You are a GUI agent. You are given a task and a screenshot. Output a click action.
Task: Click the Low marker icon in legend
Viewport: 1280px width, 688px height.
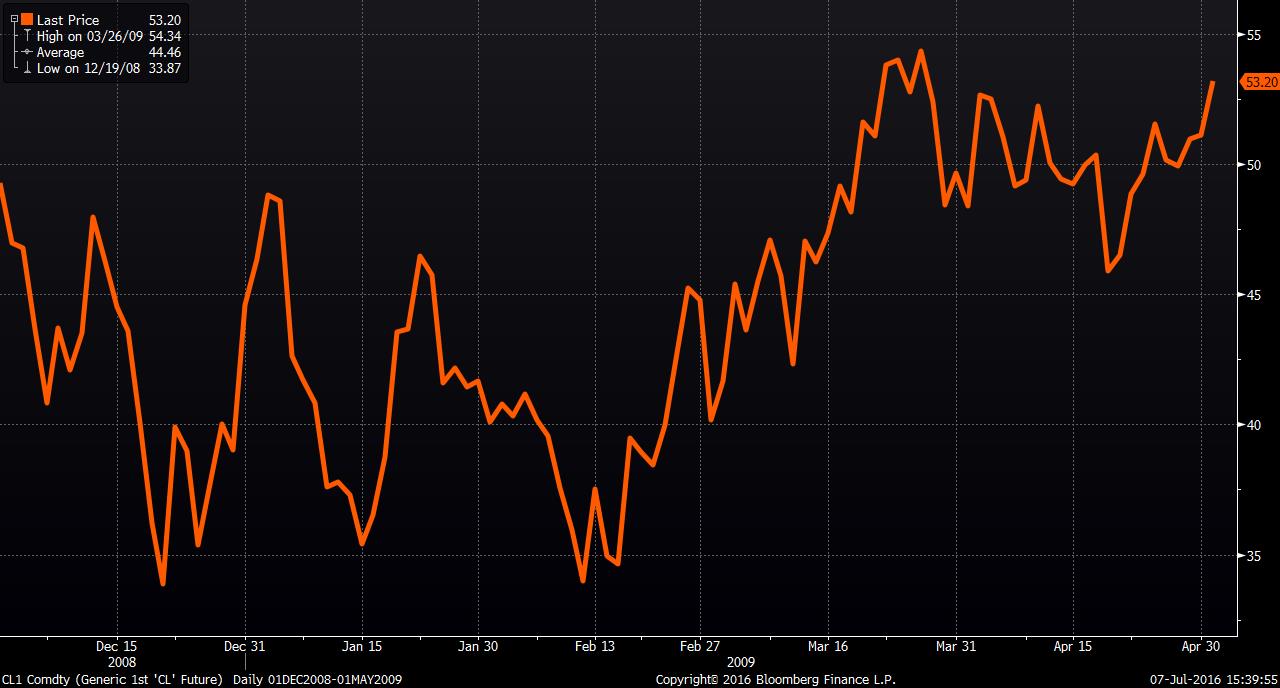27,68
